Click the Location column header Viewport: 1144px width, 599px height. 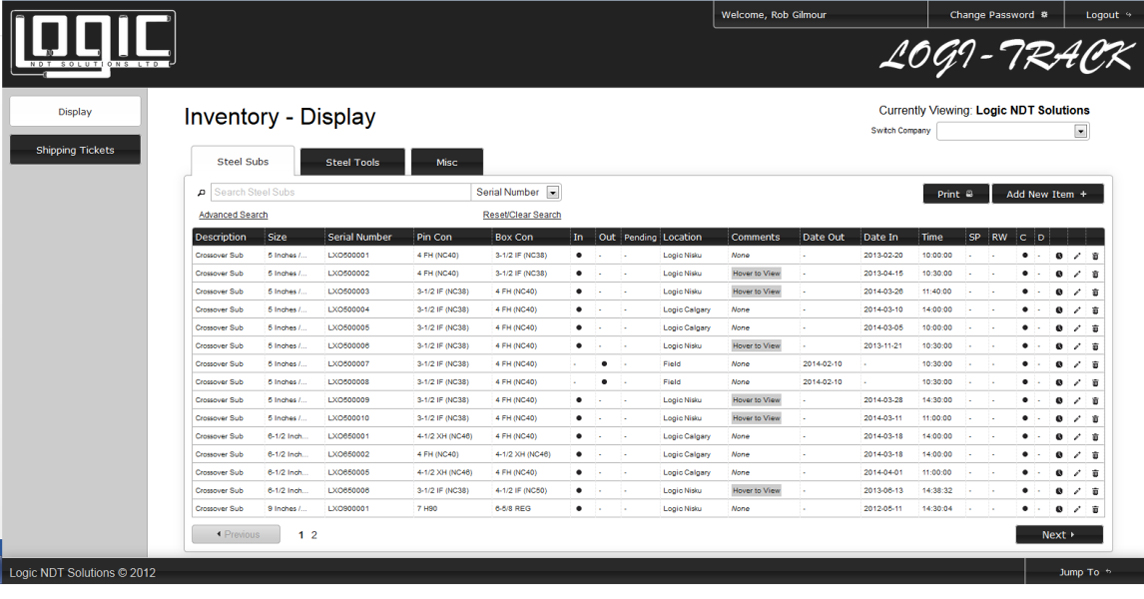[682, 237]
